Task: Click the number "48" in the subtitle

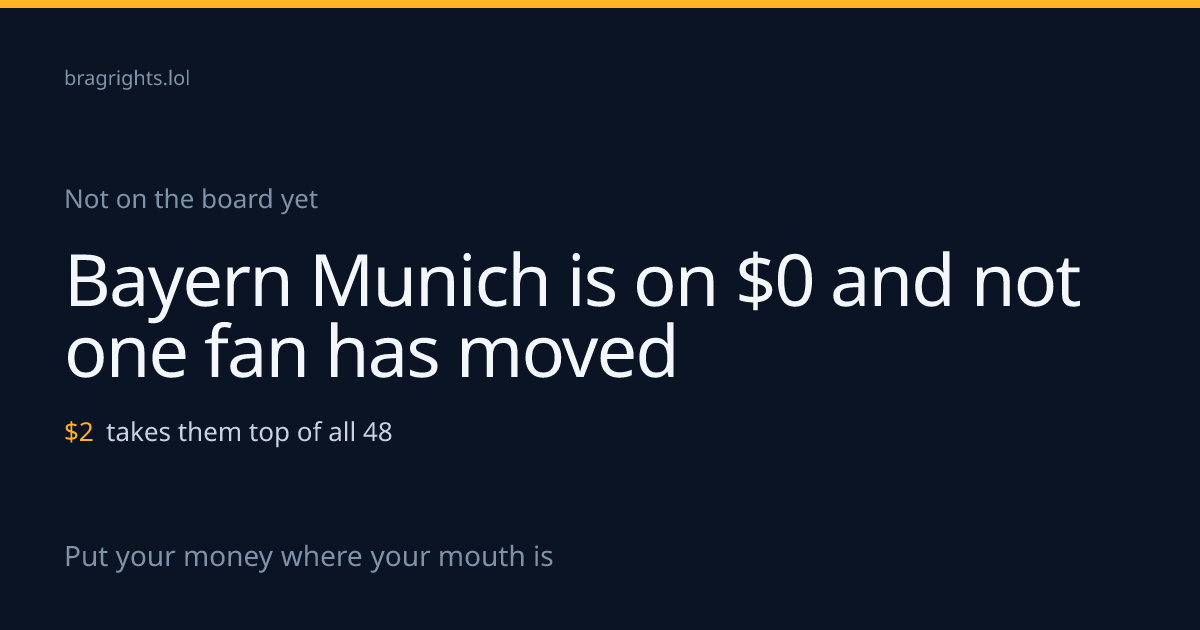Action: click(377, 433)
